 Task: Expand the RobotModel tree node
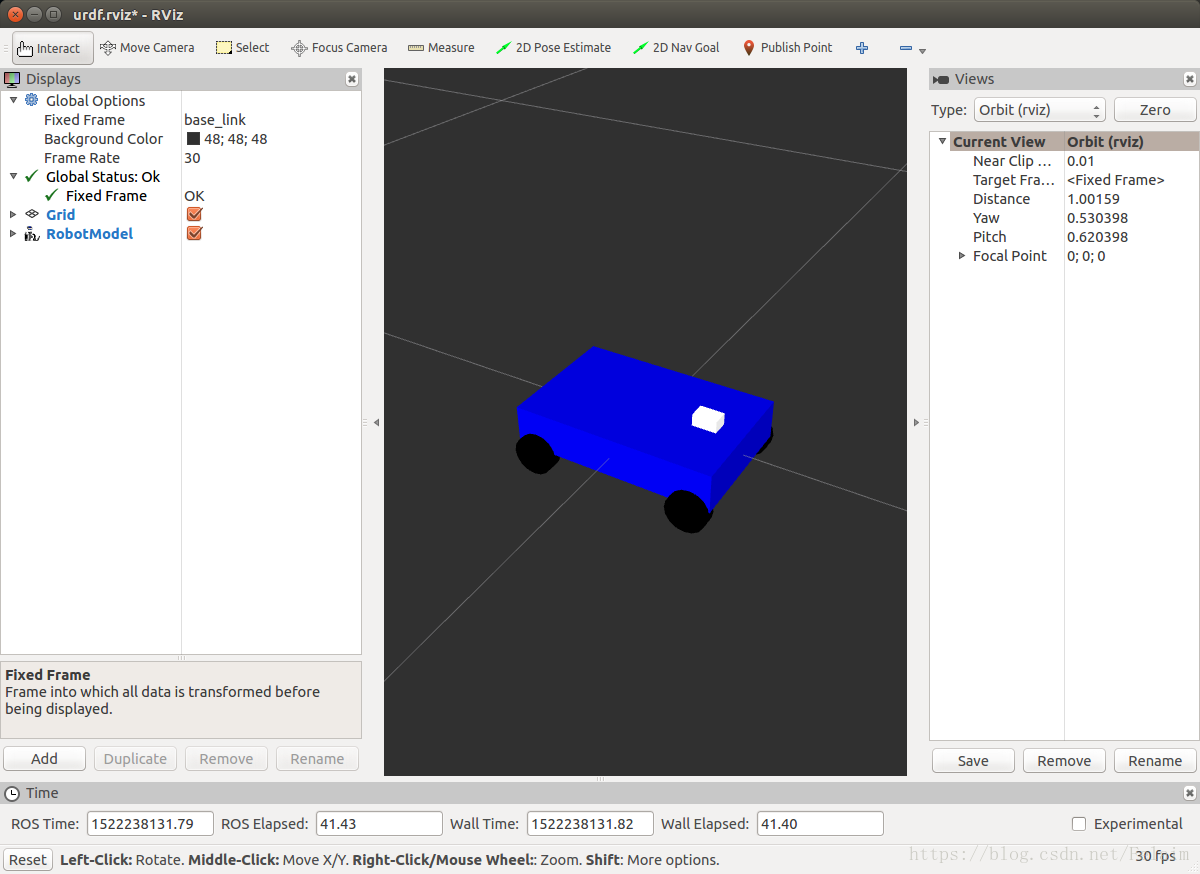(x=13, y=233)
